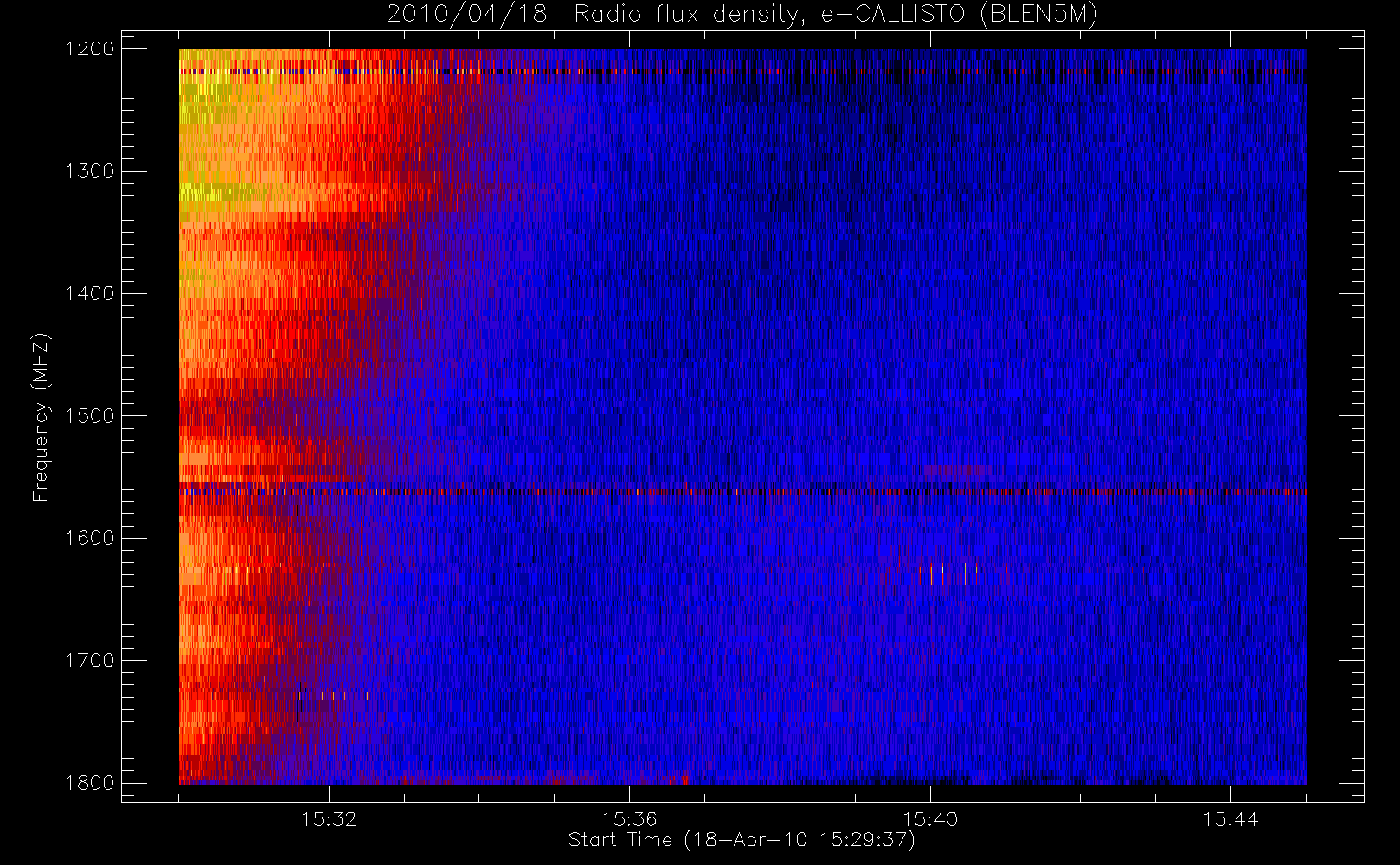Click the 1500 frequency tick label
Screen dimensions: 1400x865
tap(90, 415)
